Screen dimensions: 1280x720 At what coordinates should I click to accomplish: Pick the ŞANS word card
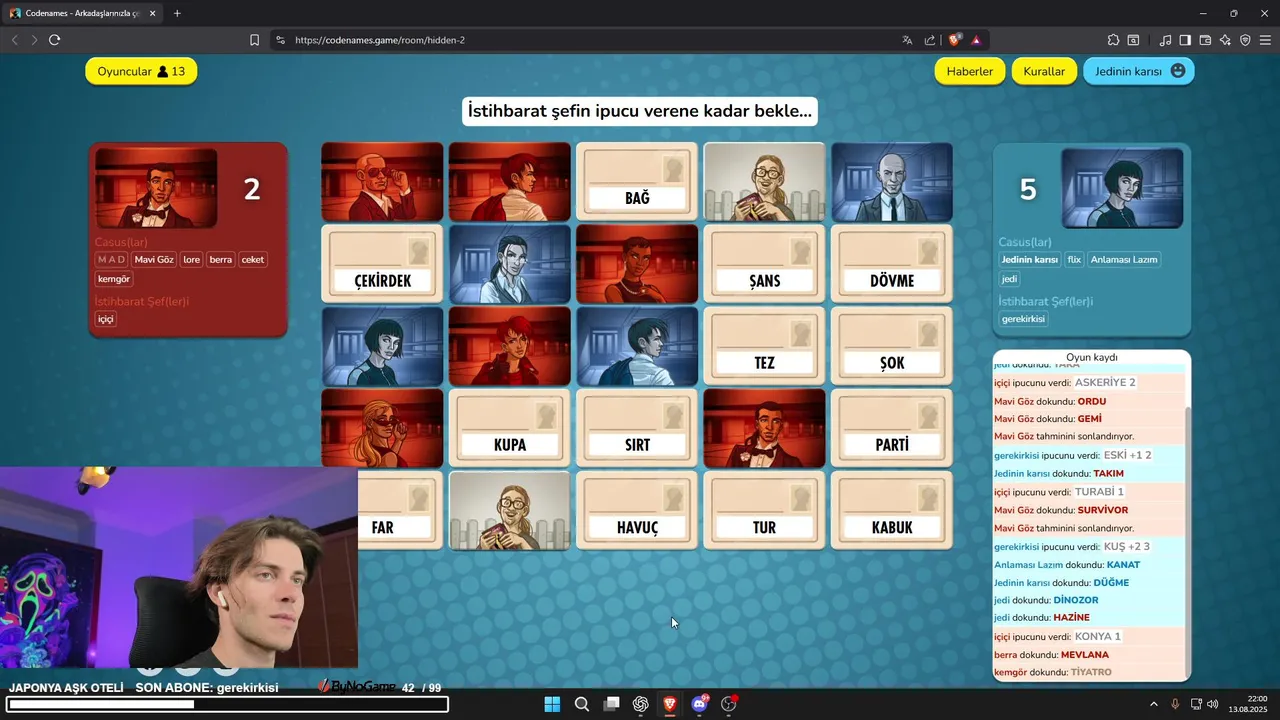764,263
